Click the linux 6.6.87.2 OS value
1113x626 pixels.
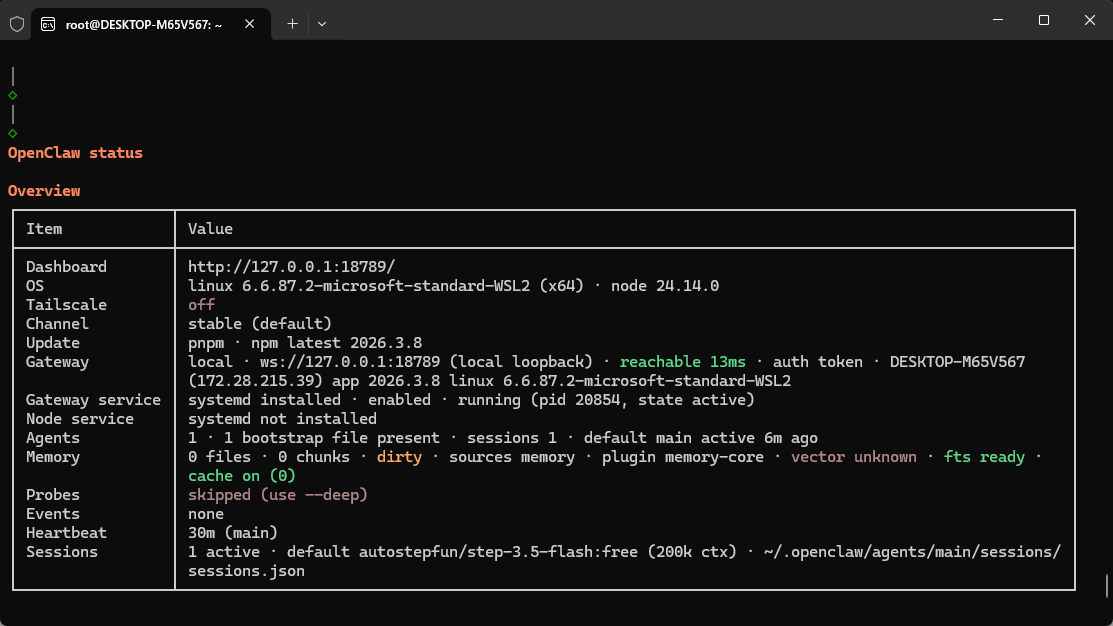tap(454, 286)
